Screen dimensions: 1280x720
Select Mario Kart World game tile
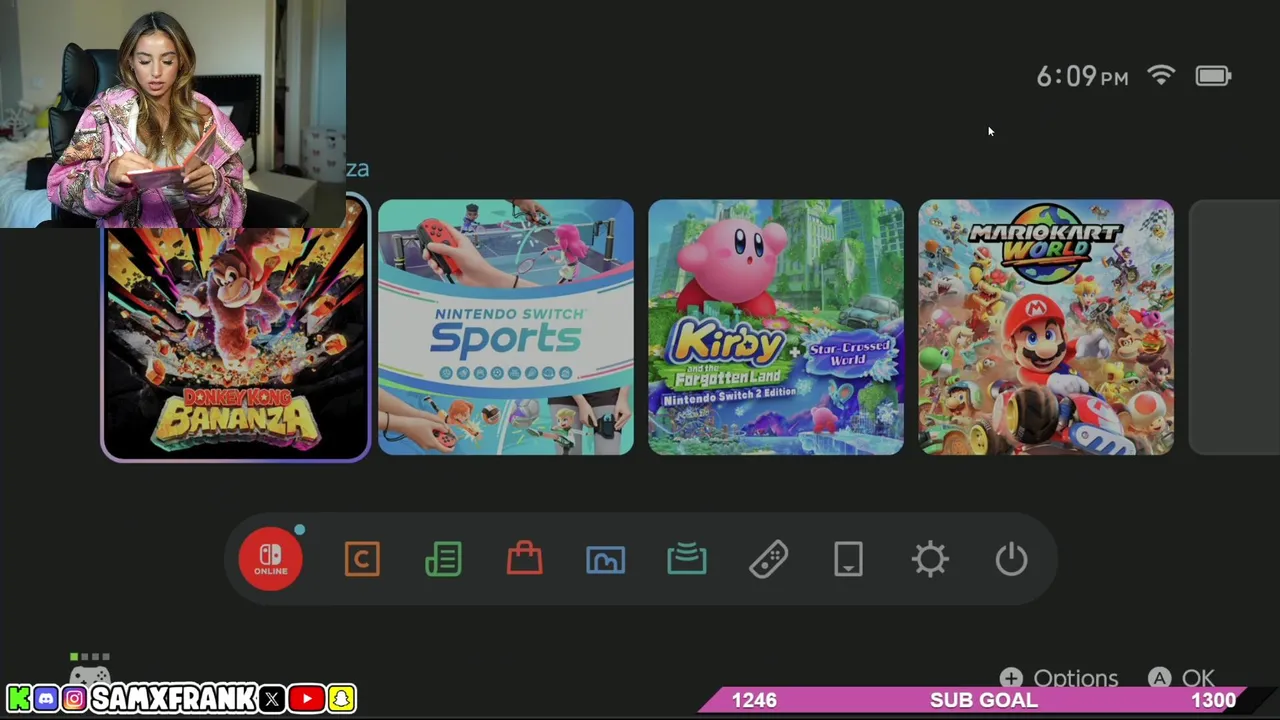1046,327
